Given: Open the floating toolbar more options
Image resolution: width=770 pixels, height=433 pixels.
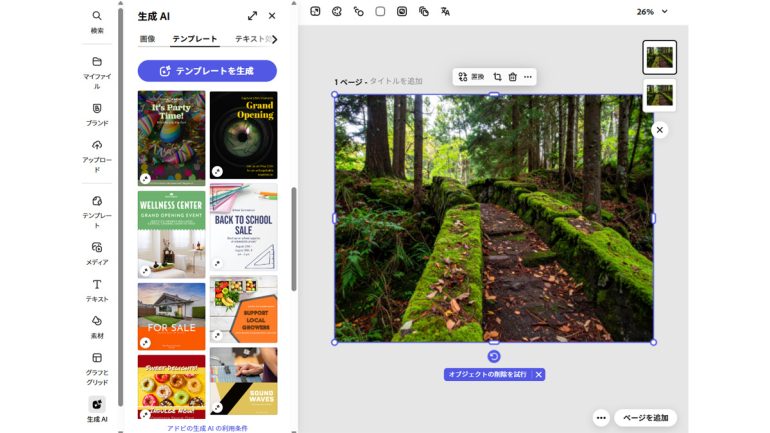Looking at the screenshot, I should pos(528,77).
